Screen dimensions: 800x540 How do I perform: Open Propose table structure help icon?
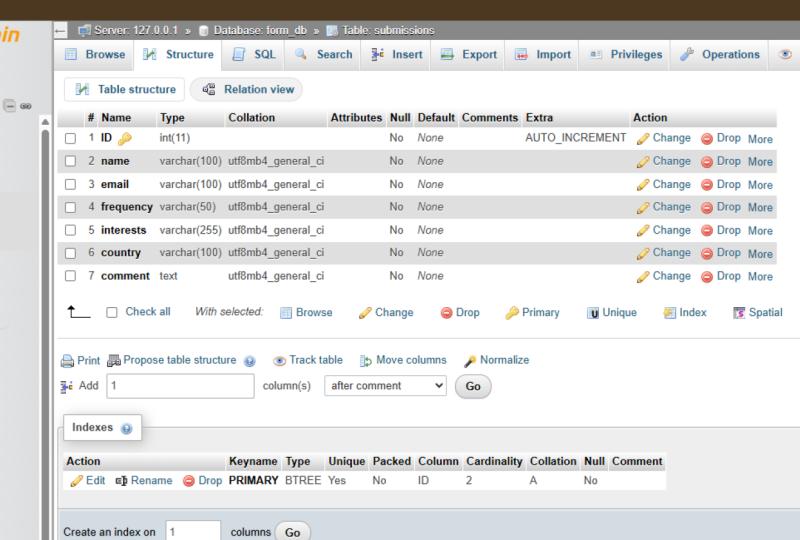coord(249,361)
